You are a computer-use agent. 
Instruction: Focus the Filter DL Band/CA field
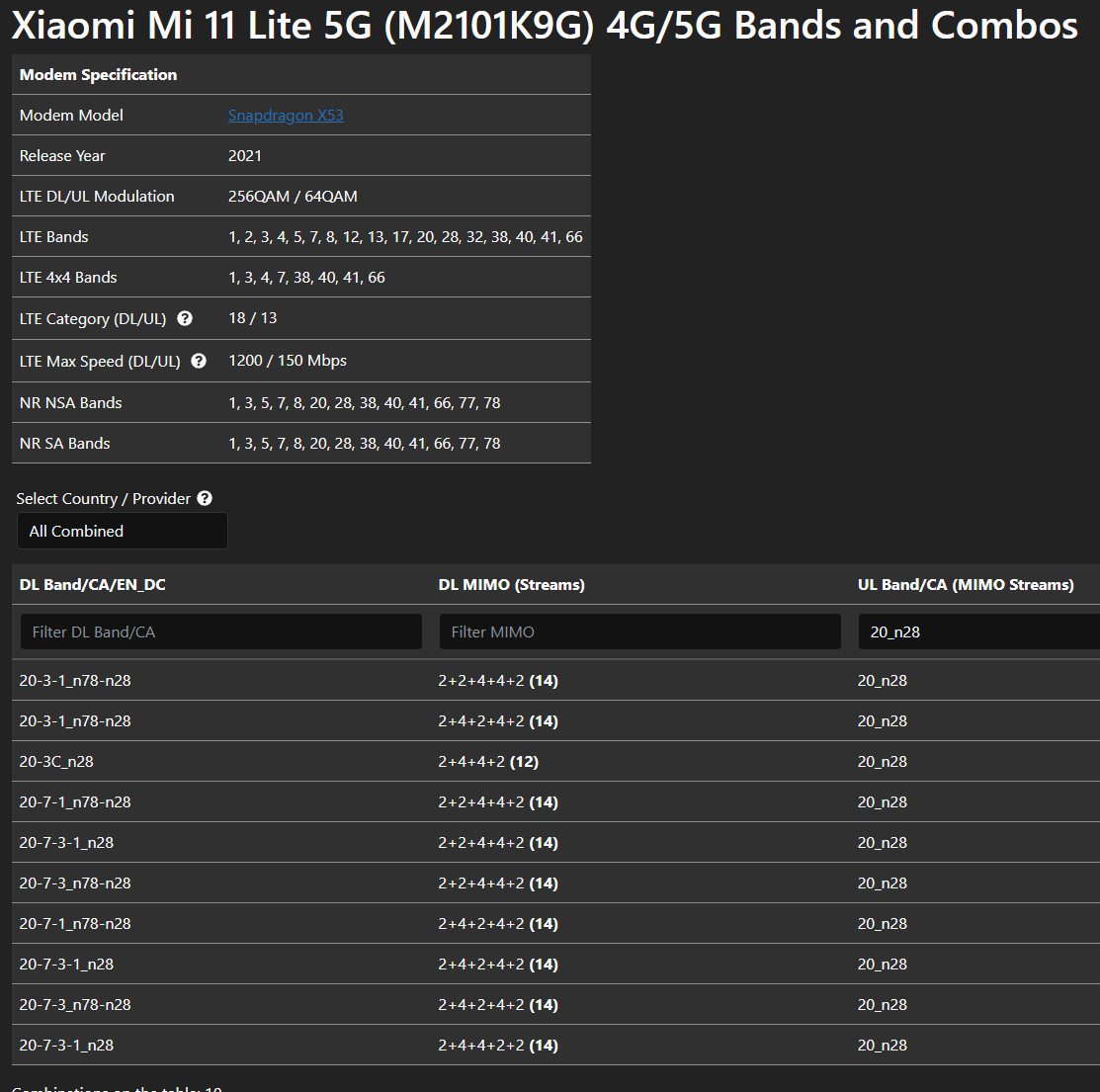pos(221,632)
